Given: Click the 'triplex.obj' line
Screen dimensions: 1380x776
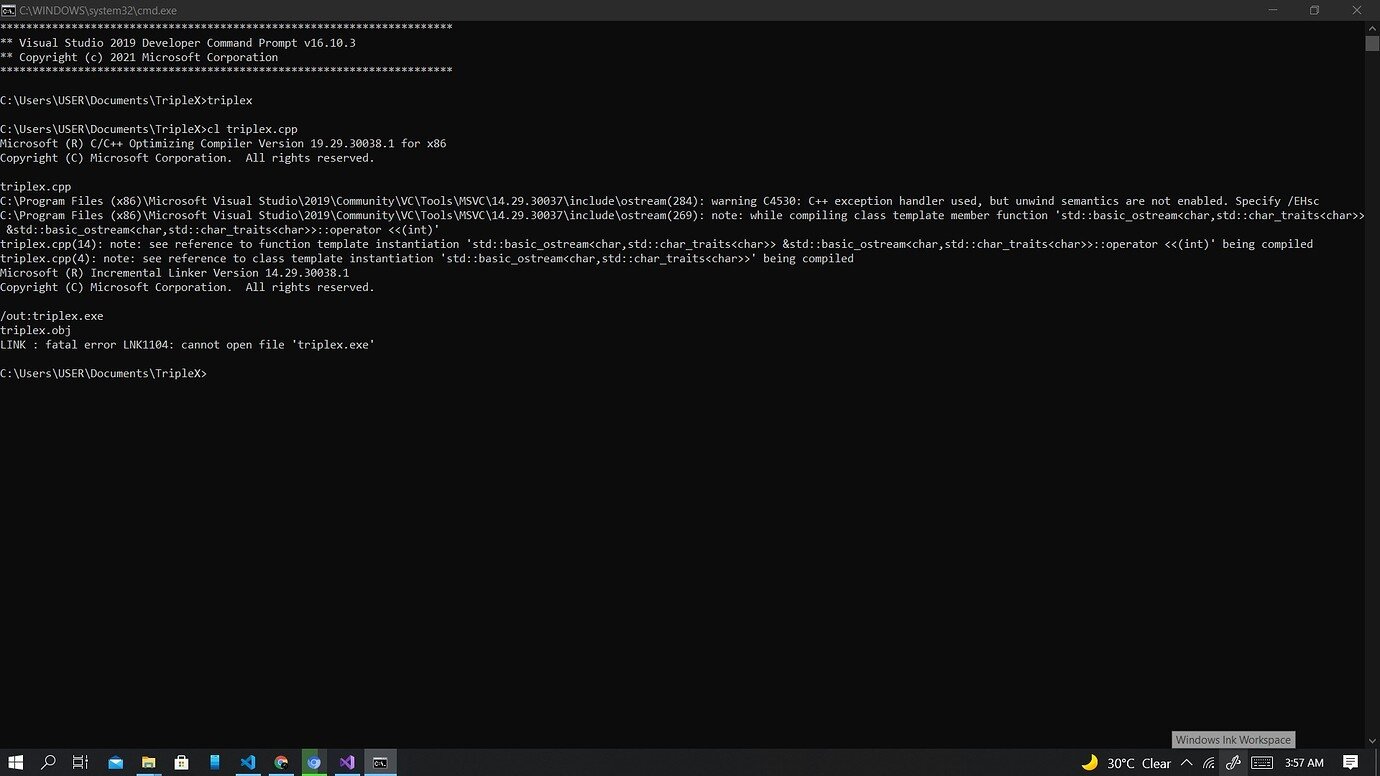Looking at the screenshot, I should [36, 330].
